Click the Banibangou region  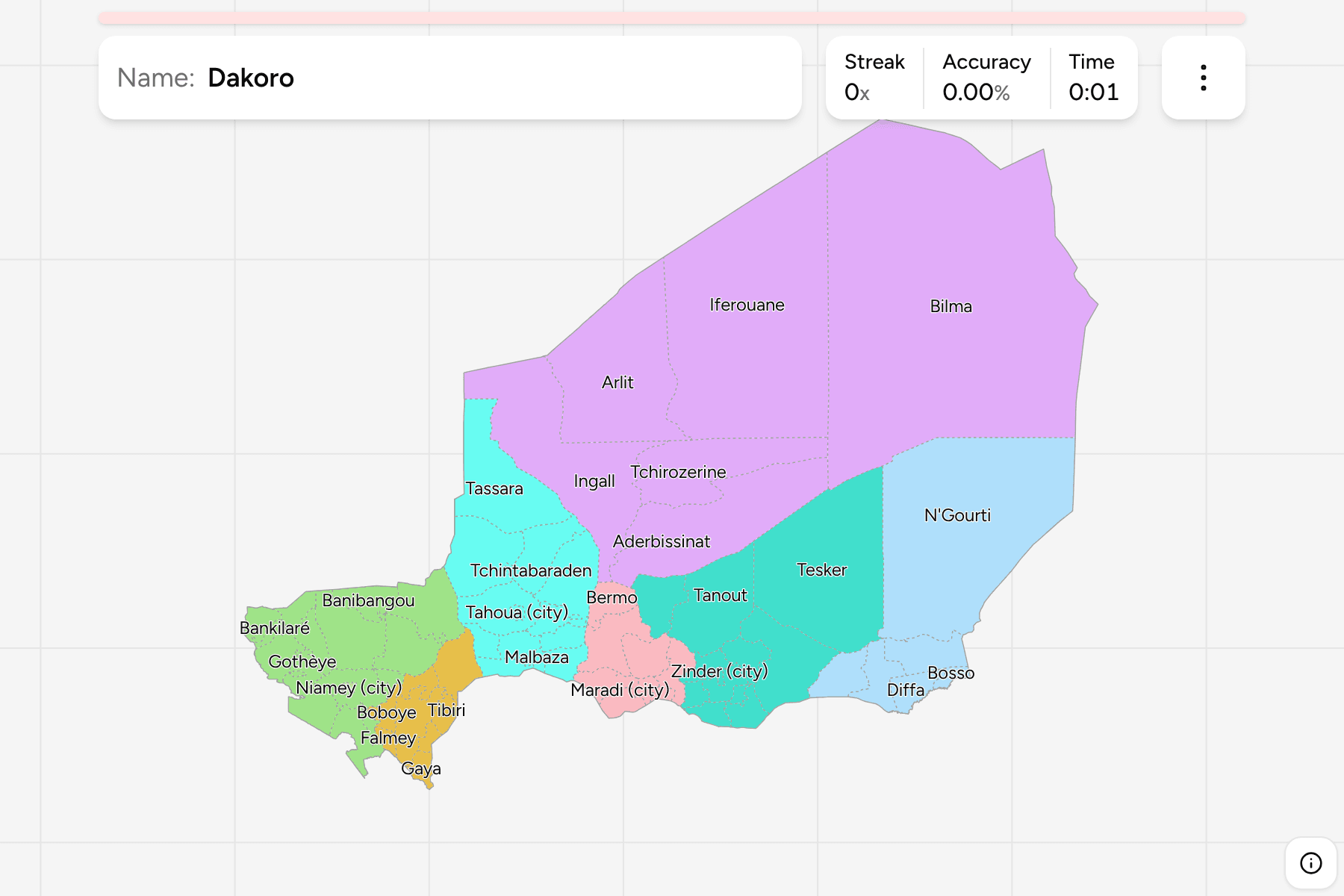[x=368, y=600]
